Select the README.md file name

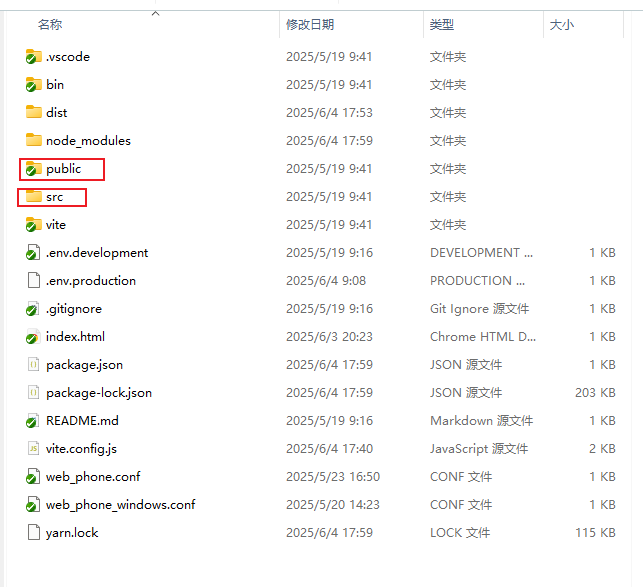(x=82, y=420)
